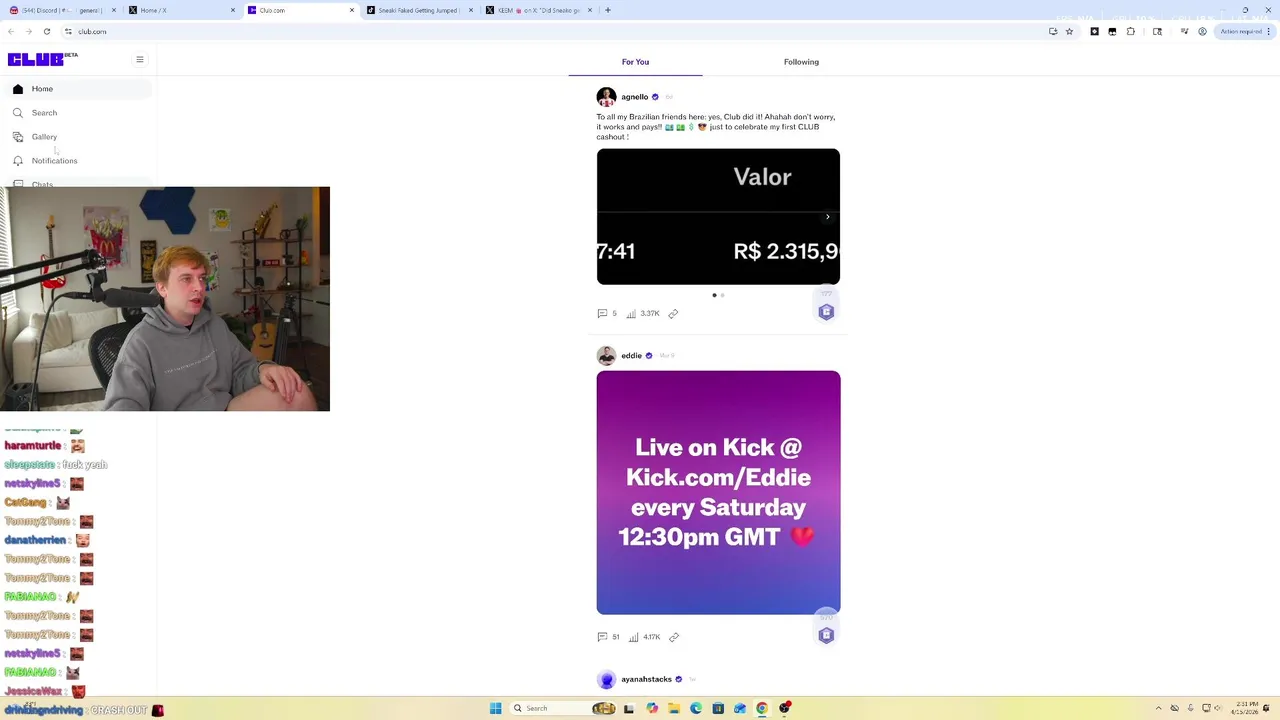Screen dimensions: 1280x720
Task: Open the browser extensions puzzle icon
Action: coord(1131,32)
